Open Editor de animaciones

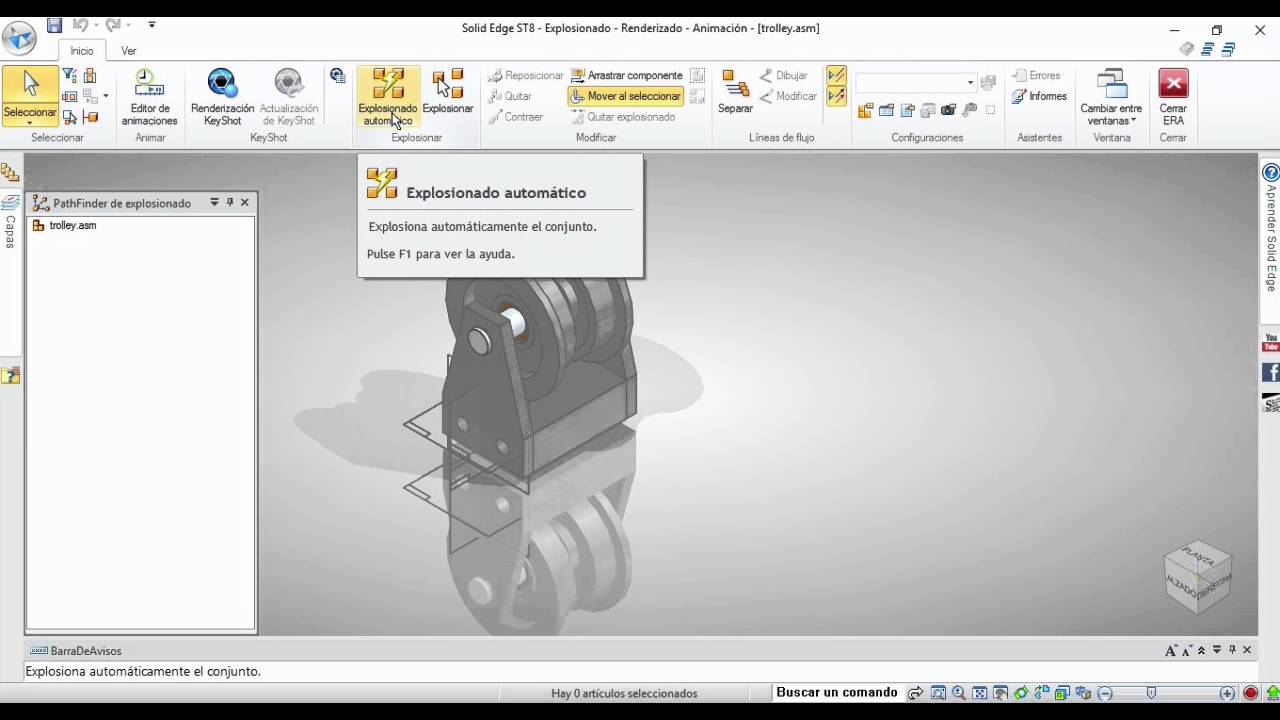pyautogui.click(x=150, y=97)
